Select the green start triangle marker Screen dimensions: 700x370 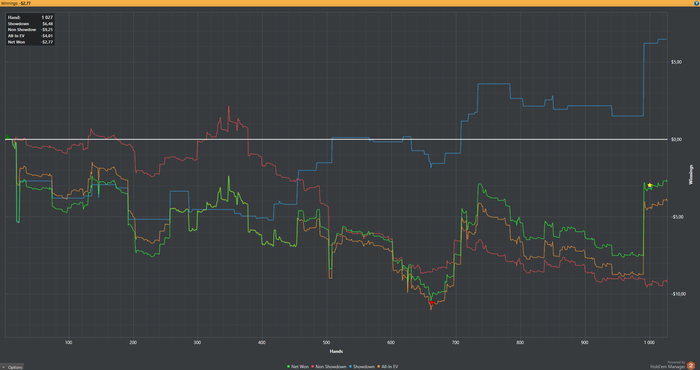point(7,137)
